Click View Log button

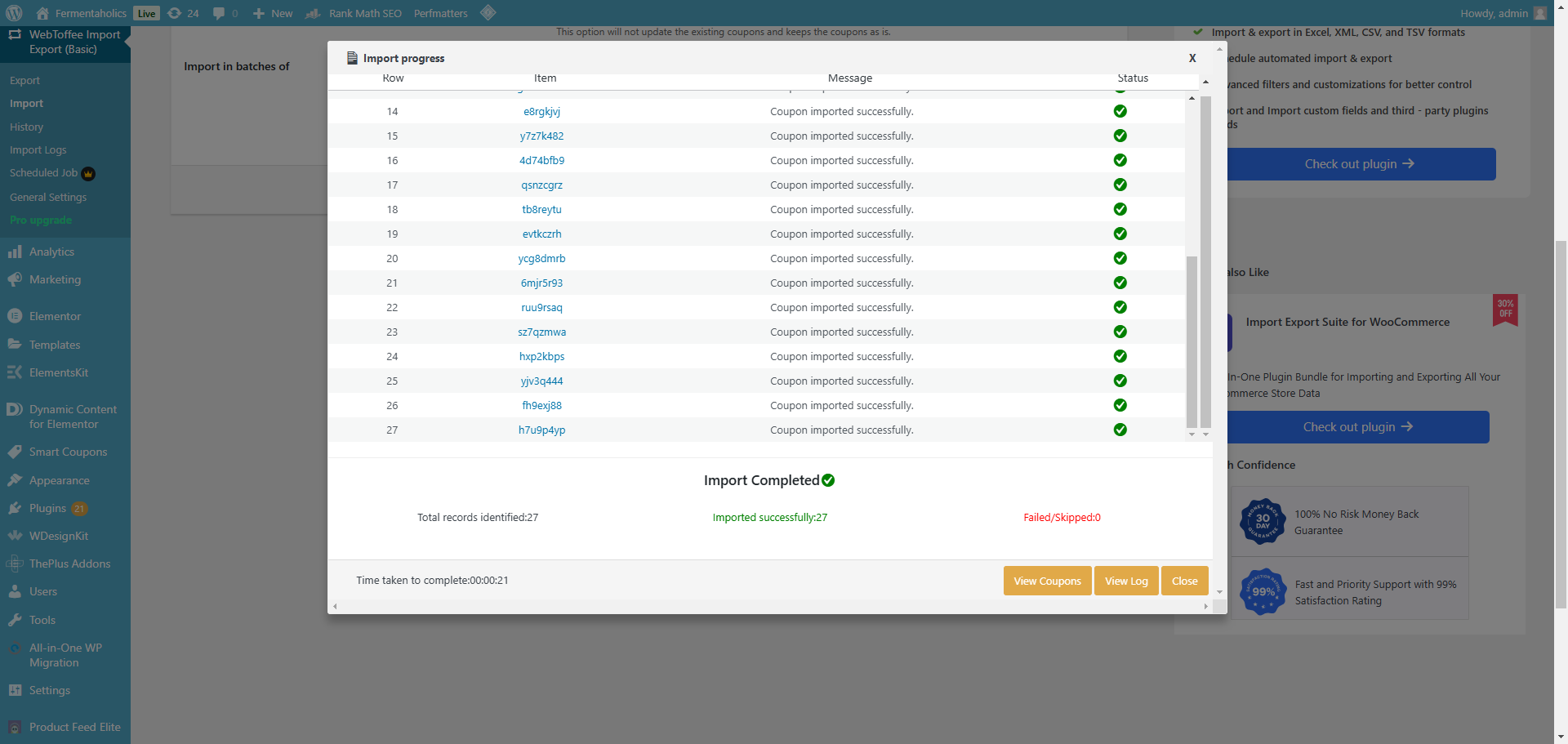tap(1126, 581)
